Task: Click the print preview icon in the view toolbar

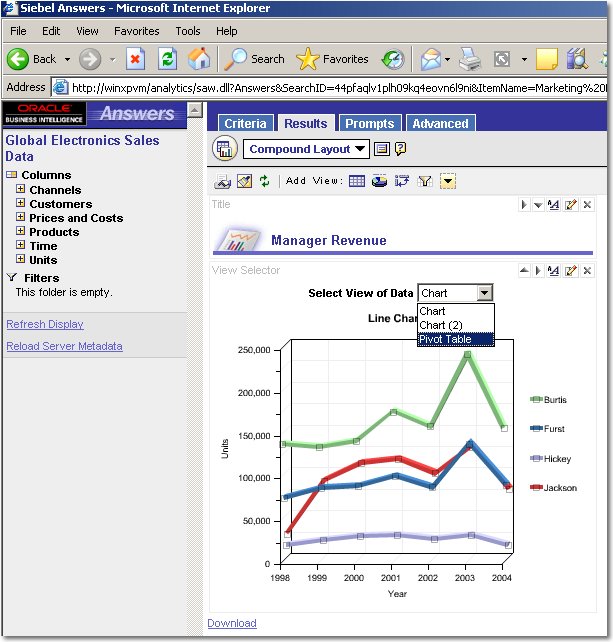Action: 222,181
